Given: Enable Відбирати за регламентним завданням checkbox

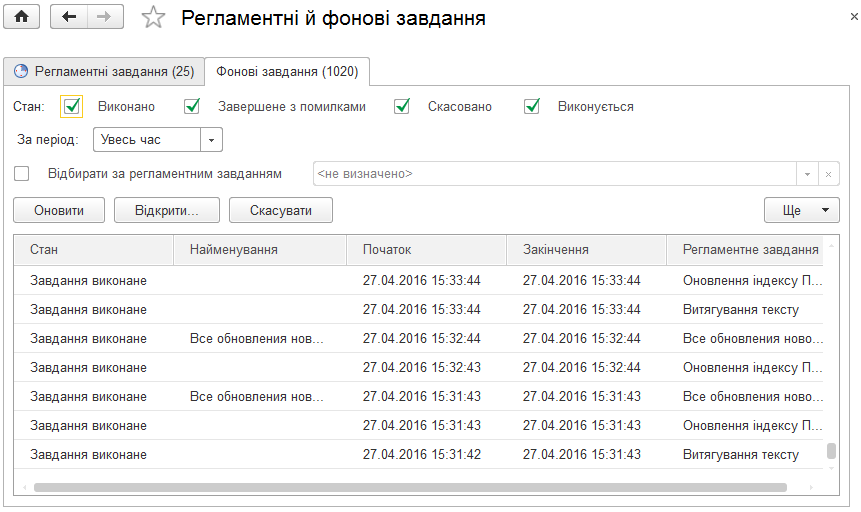Looking at the screenshot, I should pos(21,174).
